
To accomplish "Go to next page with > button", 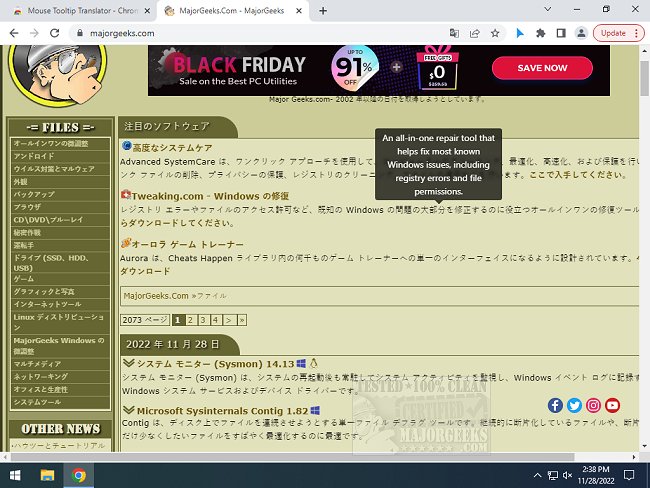I will (228, 320).
